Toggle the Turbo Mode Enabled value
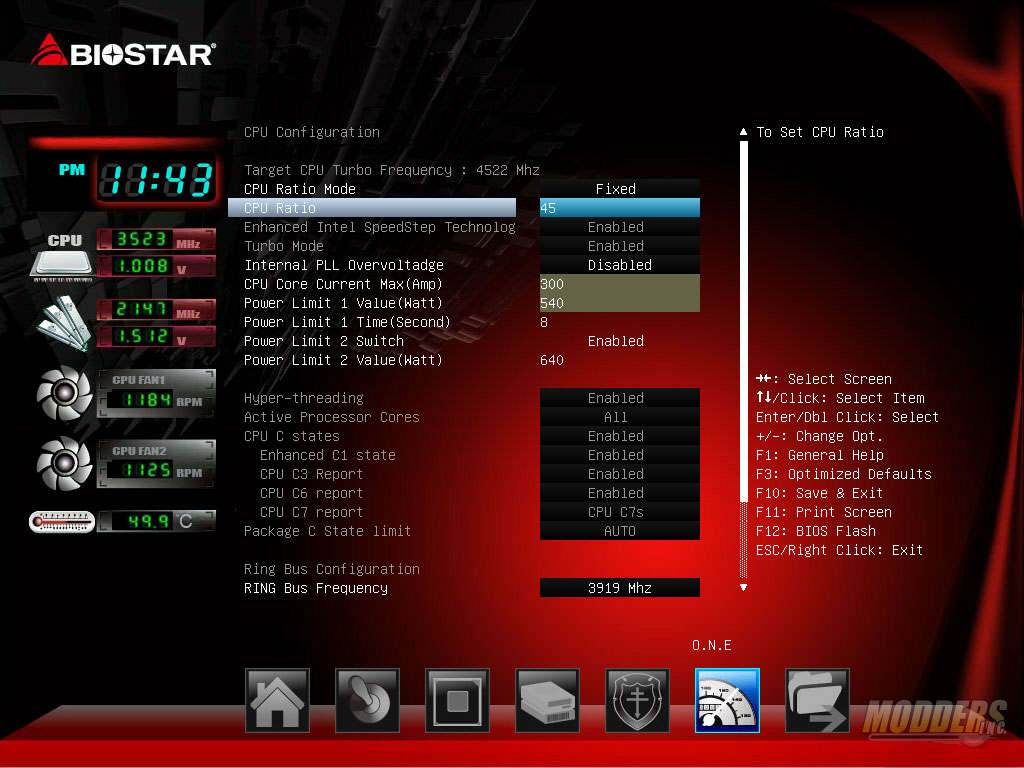Image resolution: width=1024 pixels, height=768 pixels. (x=620, y=246)
